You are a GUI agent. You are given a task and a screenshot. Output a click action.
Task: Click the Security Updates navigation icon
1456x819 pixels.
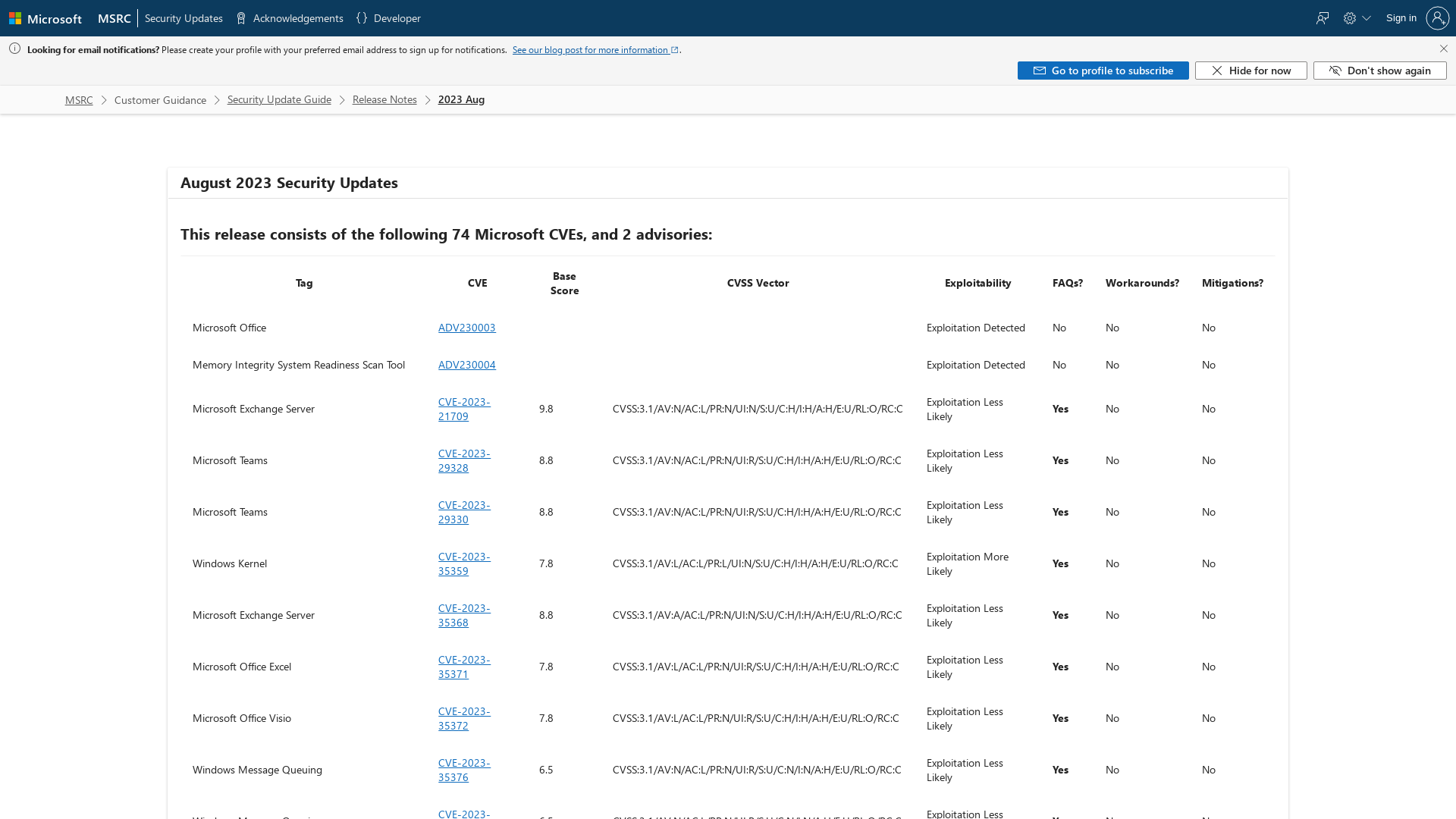pos(183,18)
